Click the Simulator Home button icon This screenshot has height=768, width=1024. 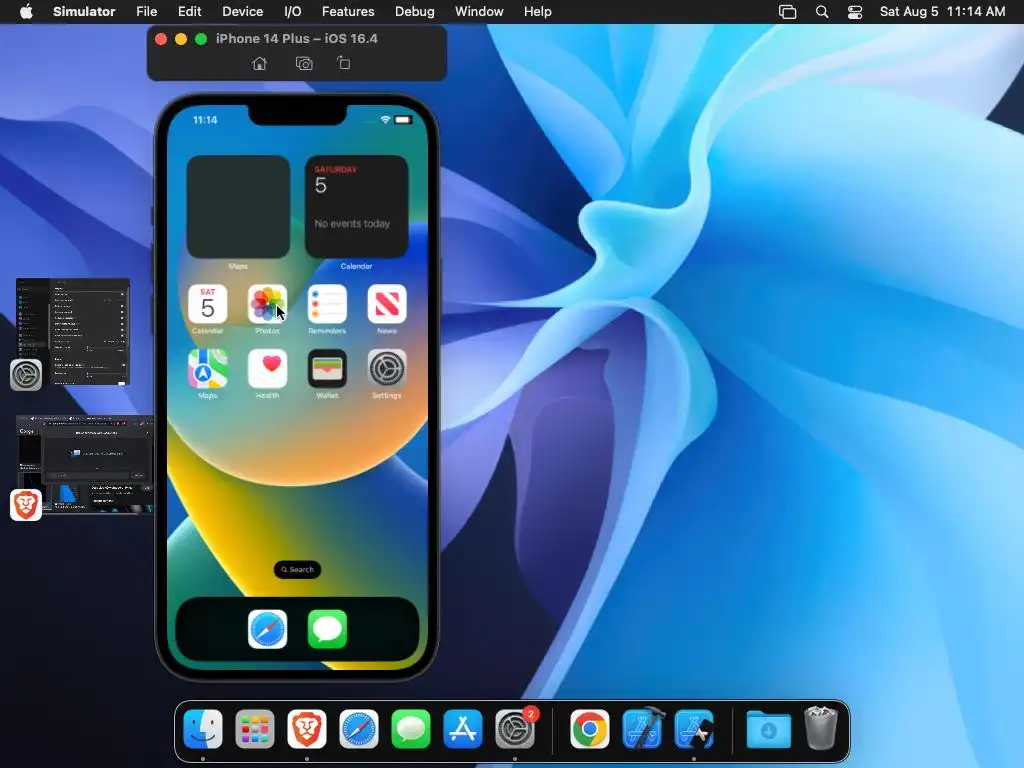pyautogui.click(x=259, y=63)
